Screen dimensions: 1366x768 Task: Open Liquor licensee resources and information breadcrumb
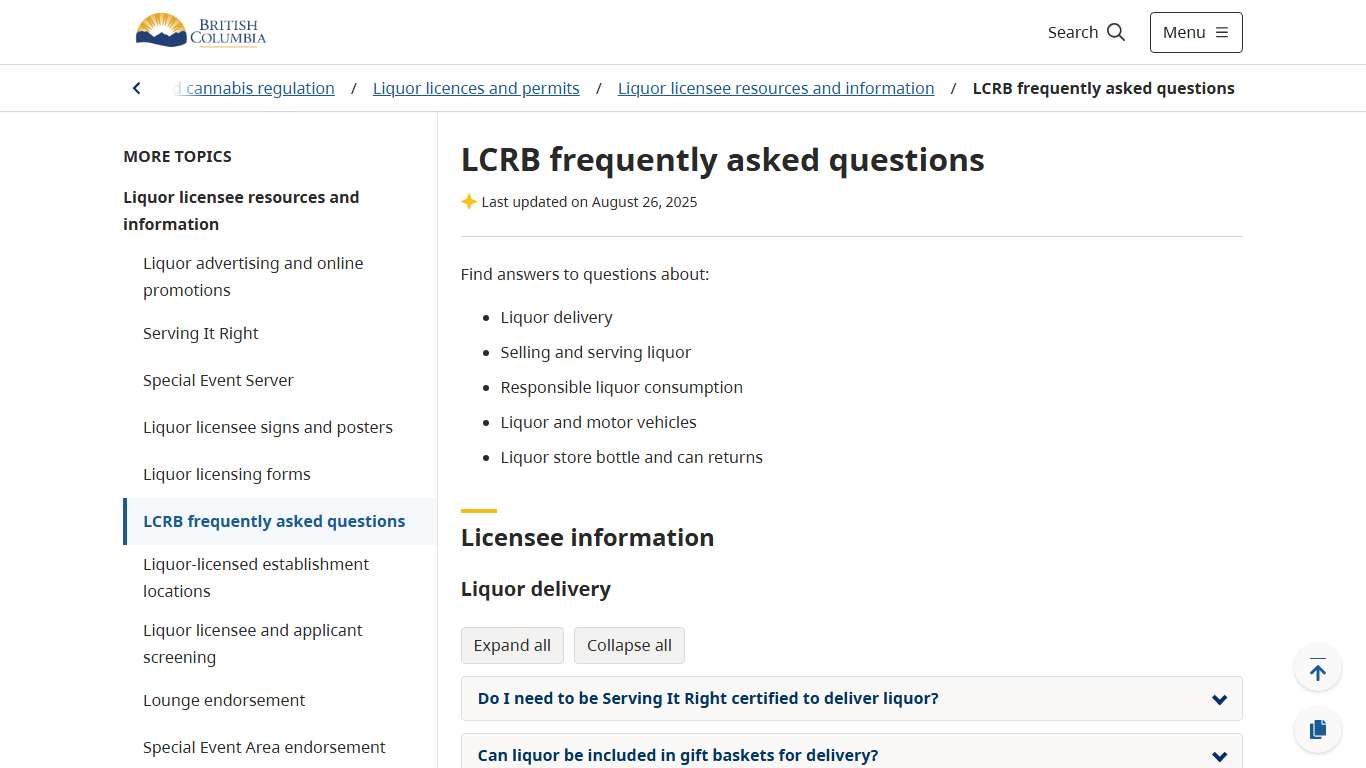[775, 88]
